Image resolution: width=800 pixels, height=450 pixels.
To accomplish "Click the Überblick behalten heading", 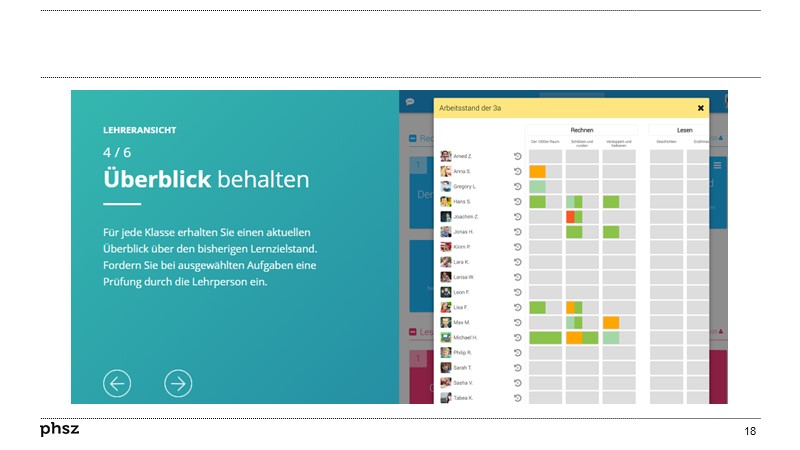I will (206, 179).
